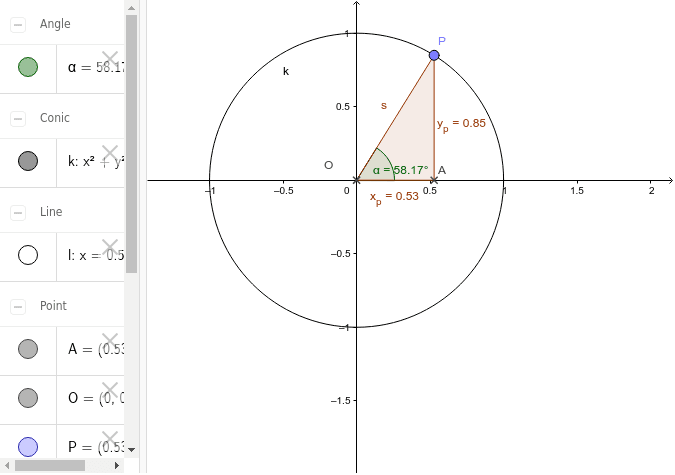Click the x-axis tick label 2
The image size is (675, 475).
(x=652, y=191)
